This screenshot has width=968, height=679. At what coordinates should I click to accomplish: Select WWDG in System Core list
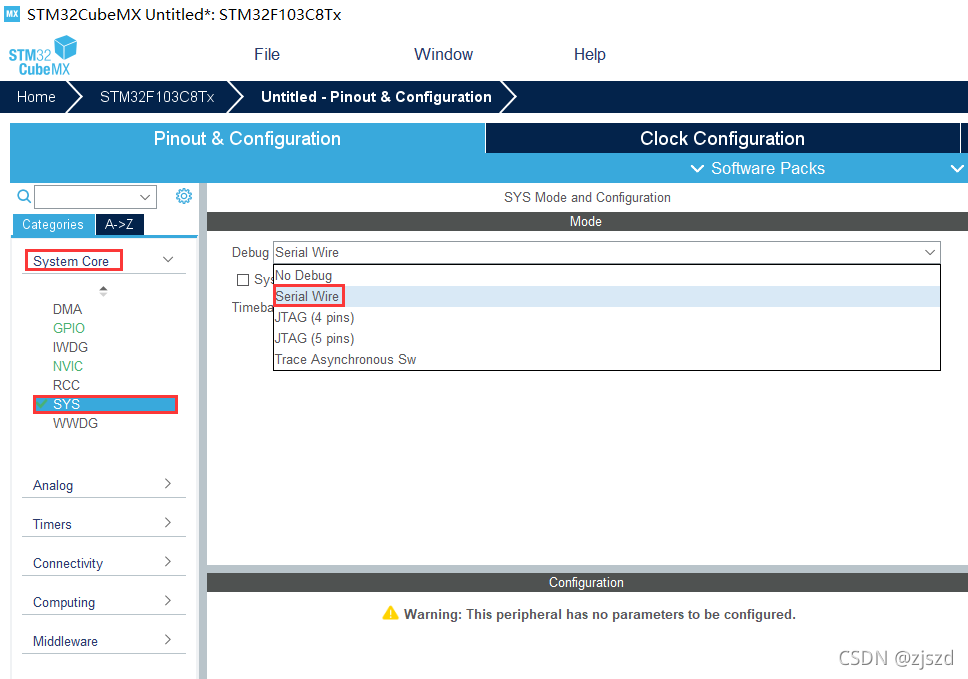(75, 423)
